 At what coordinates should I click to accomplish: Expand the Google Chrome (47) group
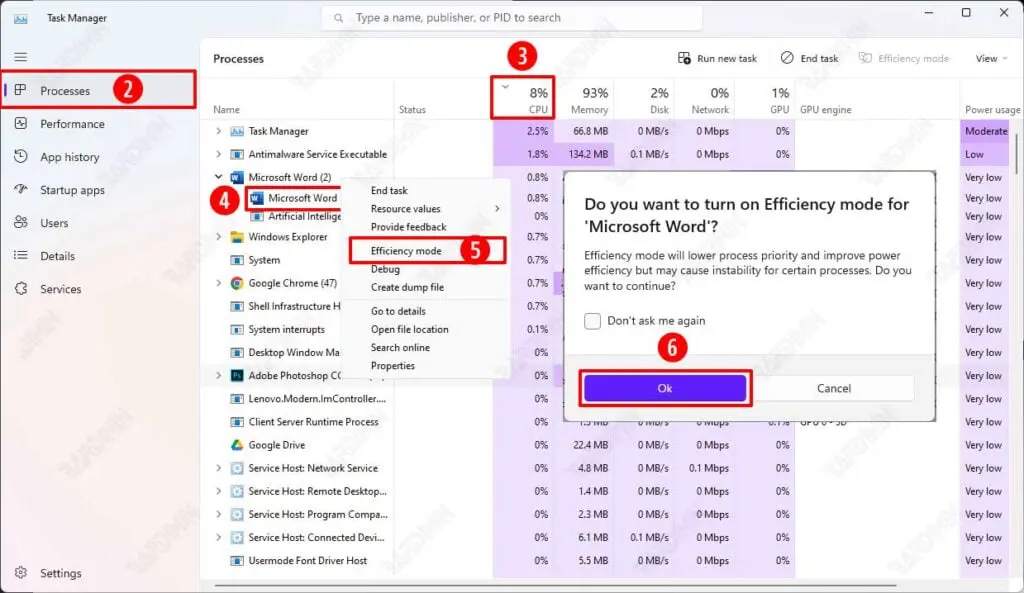[219, 283]
